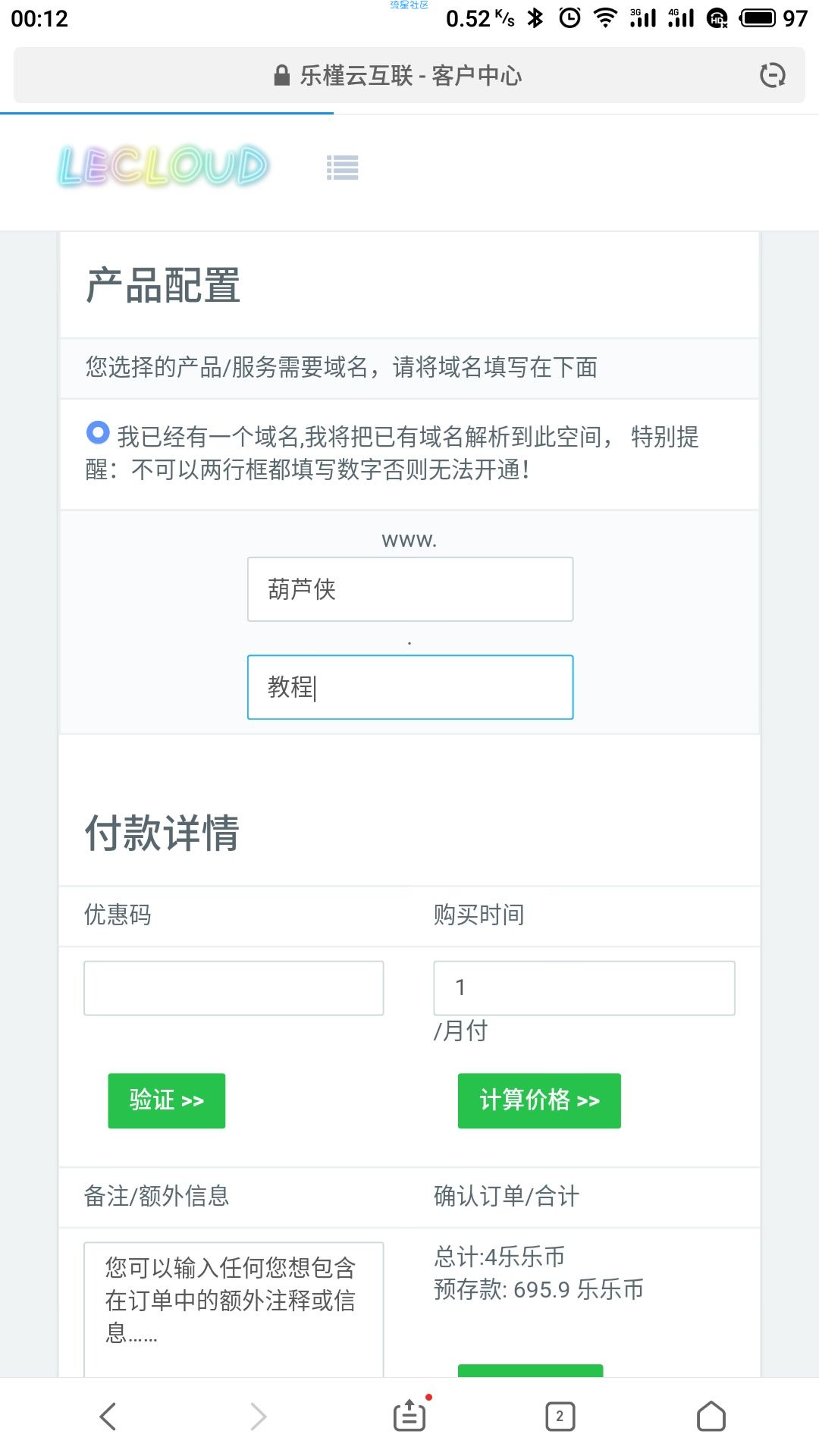The height and width of the screenshot is (1456, 819).
Task: Tap the address bar page title
Action: [x=410, y=75]
